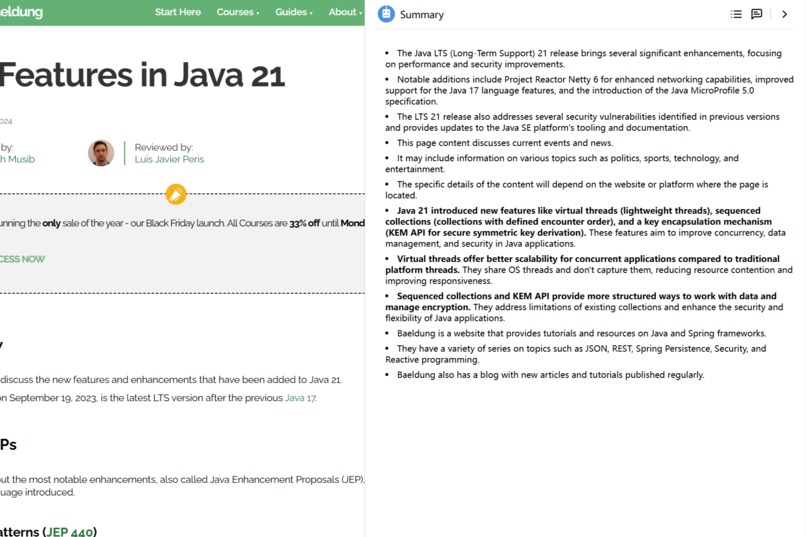This screenshot has width=806, height=537.
Task: Click the orange megaphone announcement icon
Action: click(x=176, y=194)
